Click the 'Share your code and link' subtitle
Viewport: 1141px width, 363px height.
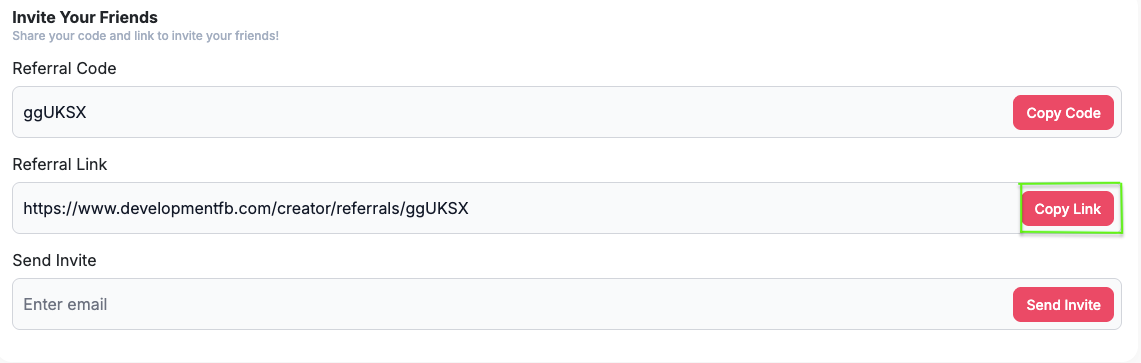coord(146,35)
